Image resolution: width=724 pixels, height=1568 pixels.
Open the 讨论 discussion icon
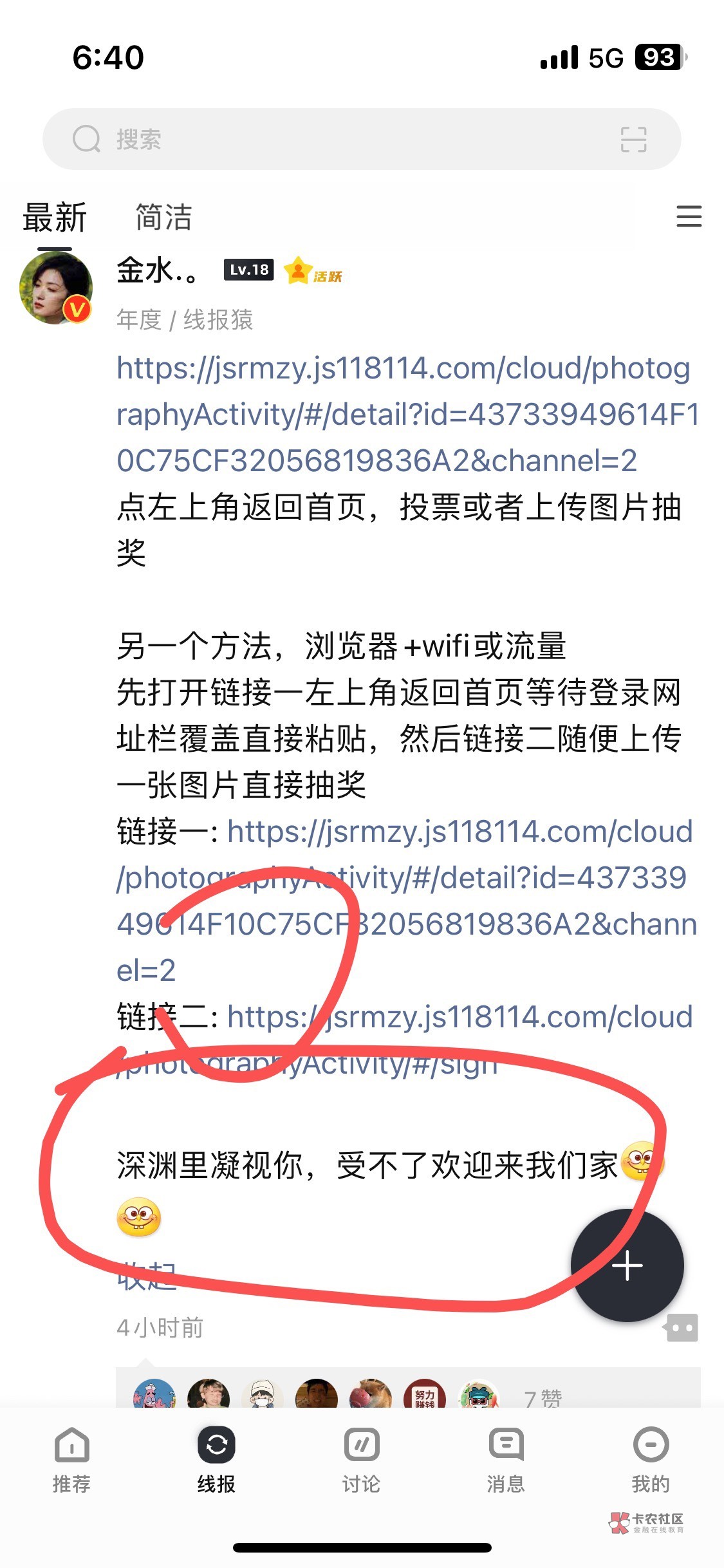[x=362, y=1445]
